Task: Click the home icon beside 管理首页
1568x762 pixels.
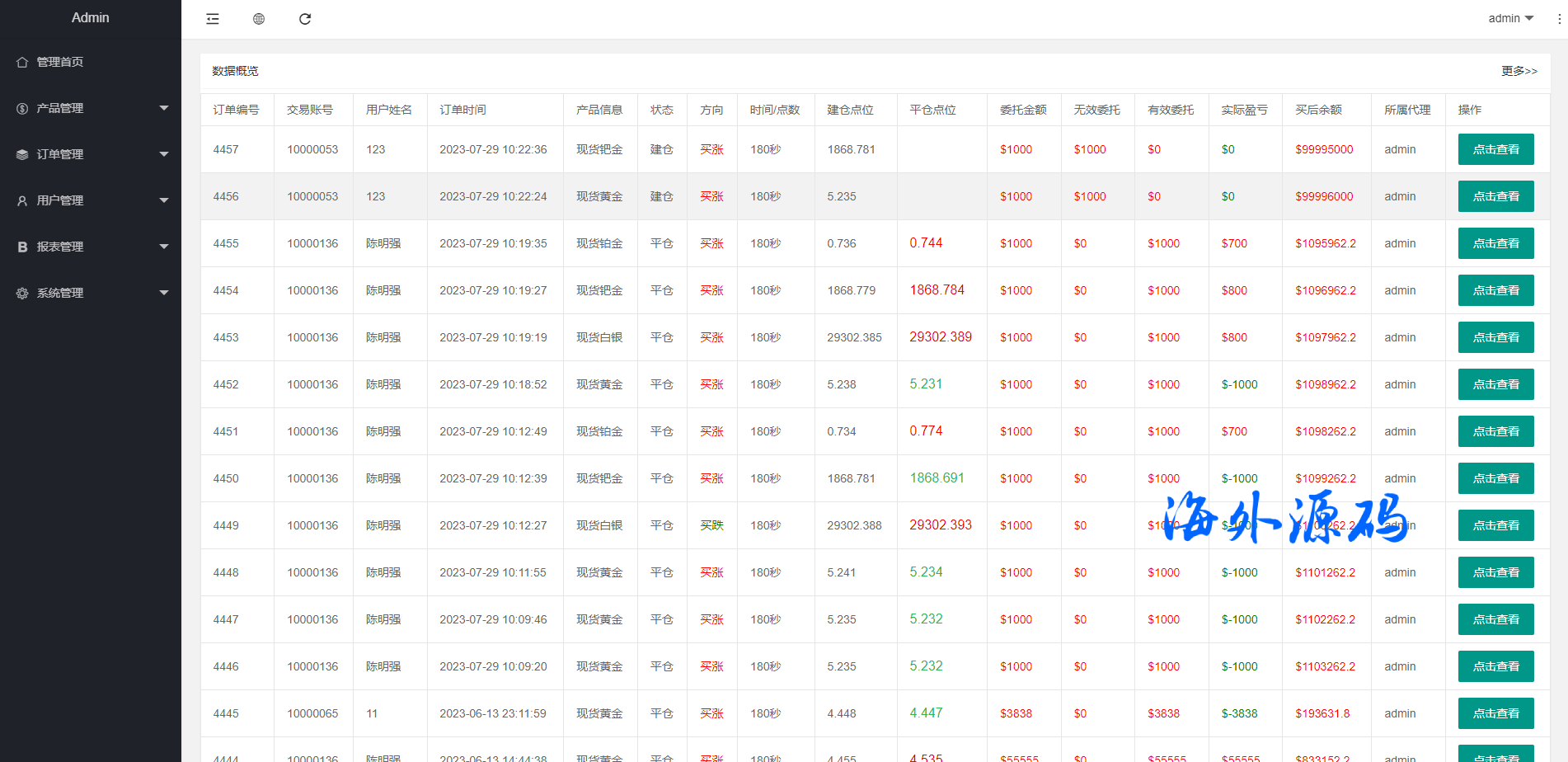Action: click(22, 62)
